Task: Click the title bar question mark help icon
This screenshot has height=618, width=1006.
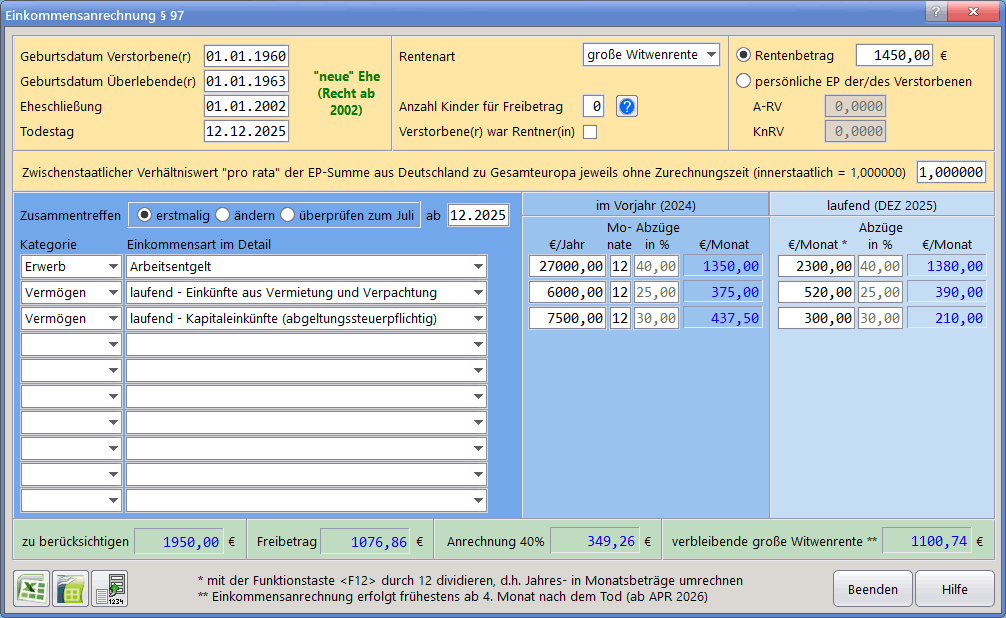Action: click(936, 12)
